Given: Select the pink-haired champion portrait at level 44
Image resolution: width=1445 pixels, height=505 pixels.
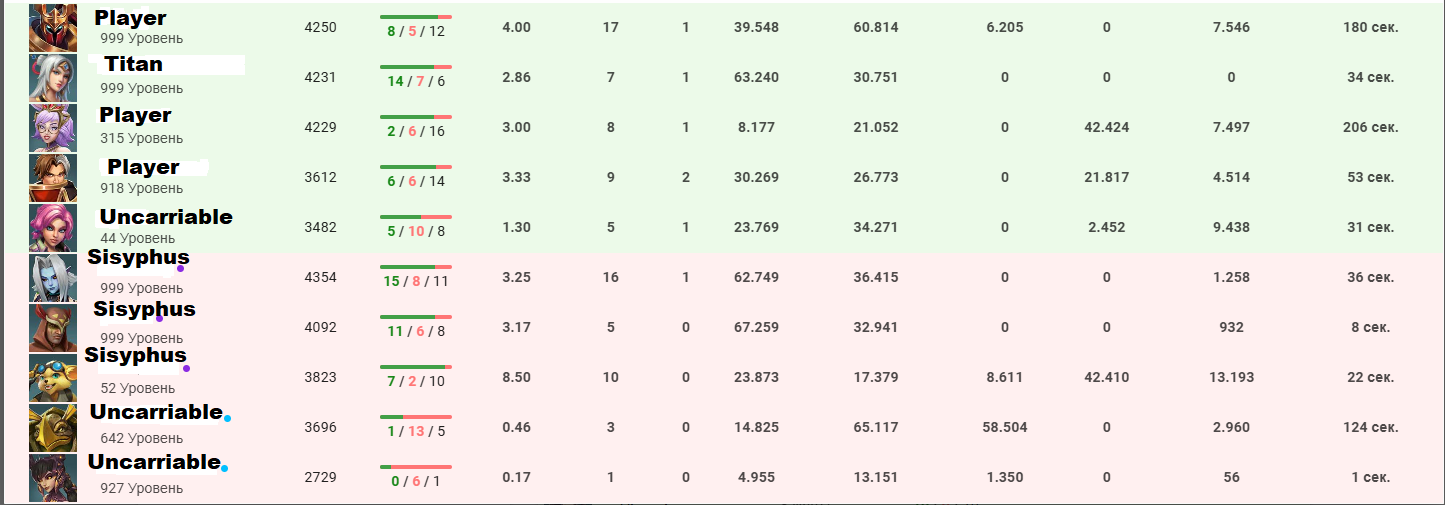Looking at the screenshot, I should click(x=53, y=227).
